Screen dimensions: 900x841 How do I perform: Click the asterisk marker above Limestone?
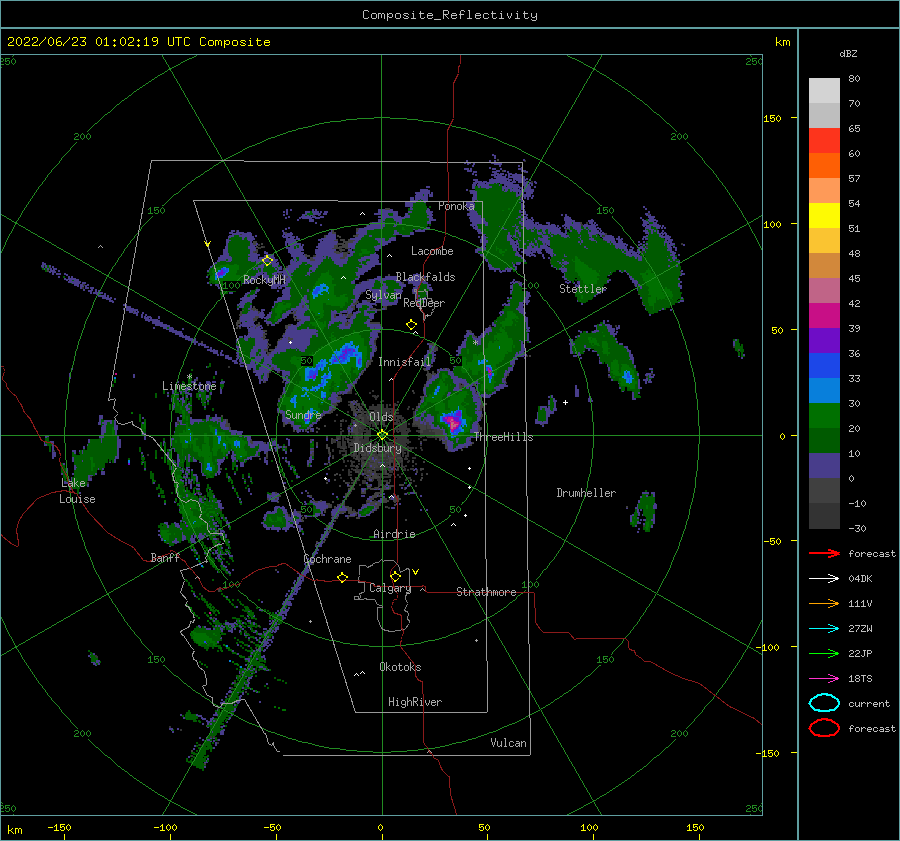tap(189, 377)
